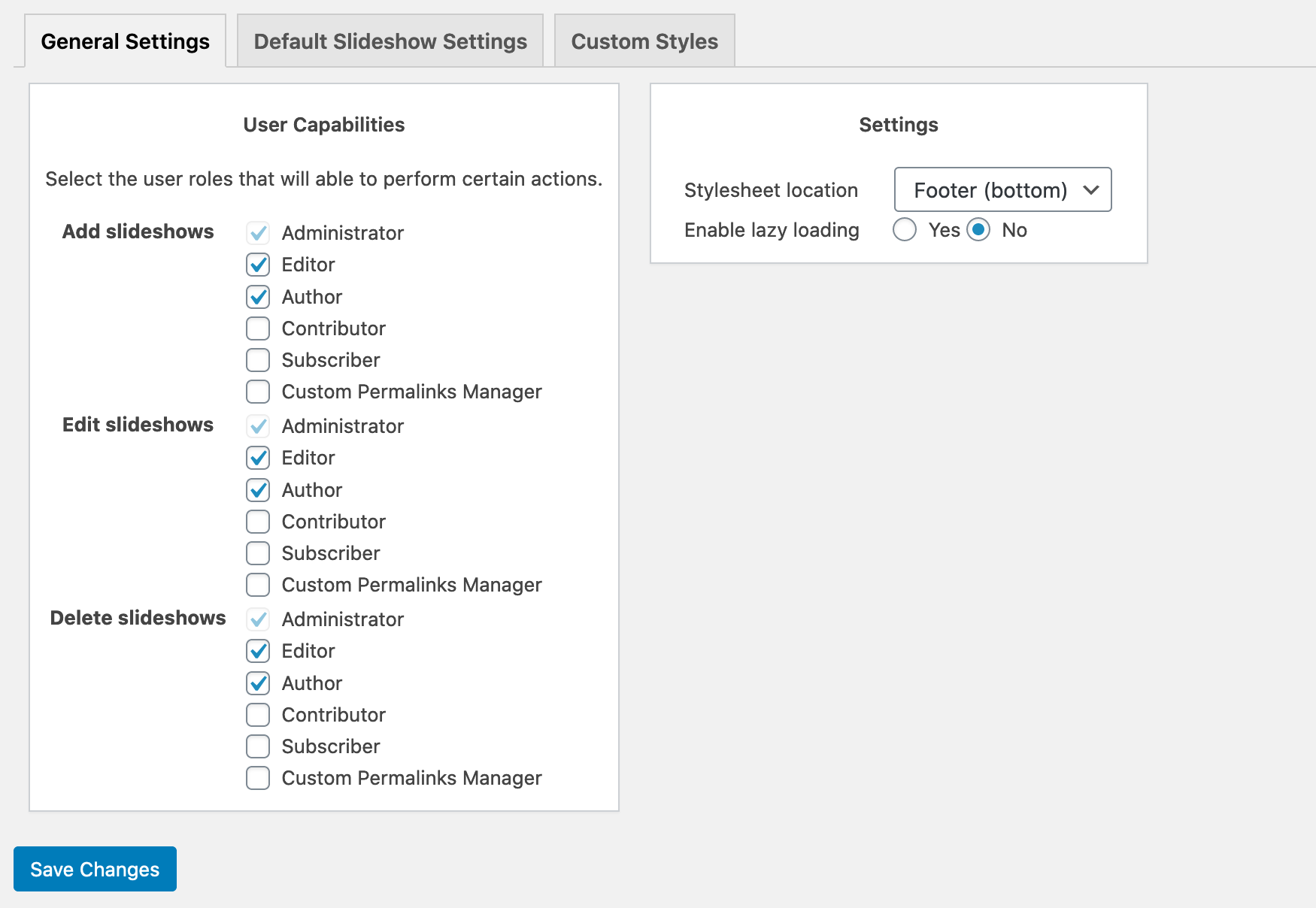Screen dimensions: 1316x908
Task: Disable Author for Edit slideshows
Action: click(x=258, y=490)
